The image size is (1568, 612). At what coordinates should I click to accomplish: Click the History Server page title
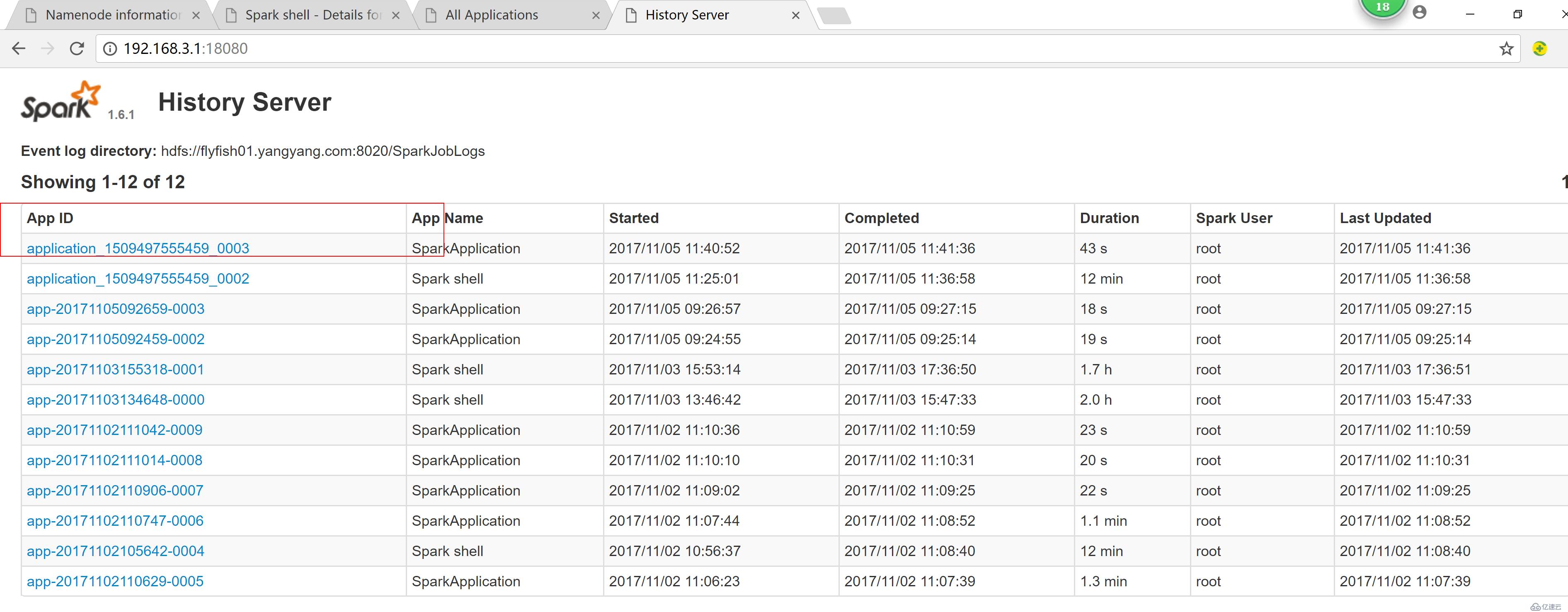pyautogui.click(x=245, y=102)
